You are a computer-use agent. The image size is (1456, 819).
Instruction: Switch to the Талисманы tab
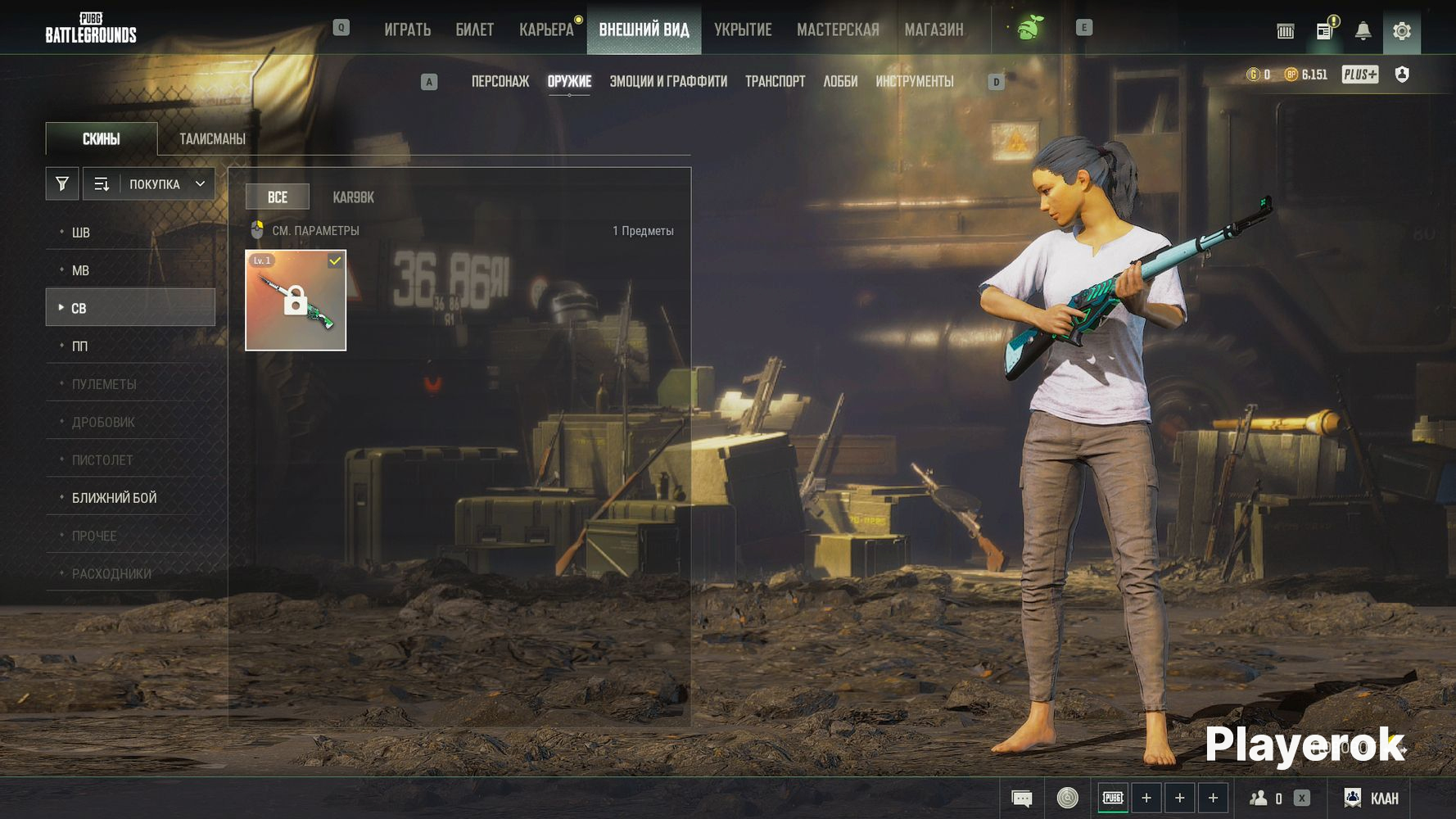[x=212, y=139]
